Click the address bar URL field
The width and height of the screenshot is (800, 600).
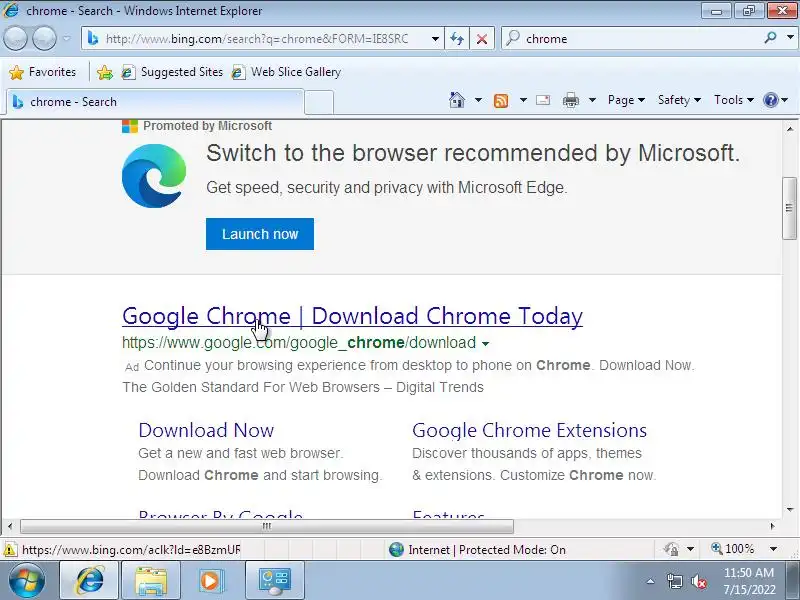pos(257,39)
